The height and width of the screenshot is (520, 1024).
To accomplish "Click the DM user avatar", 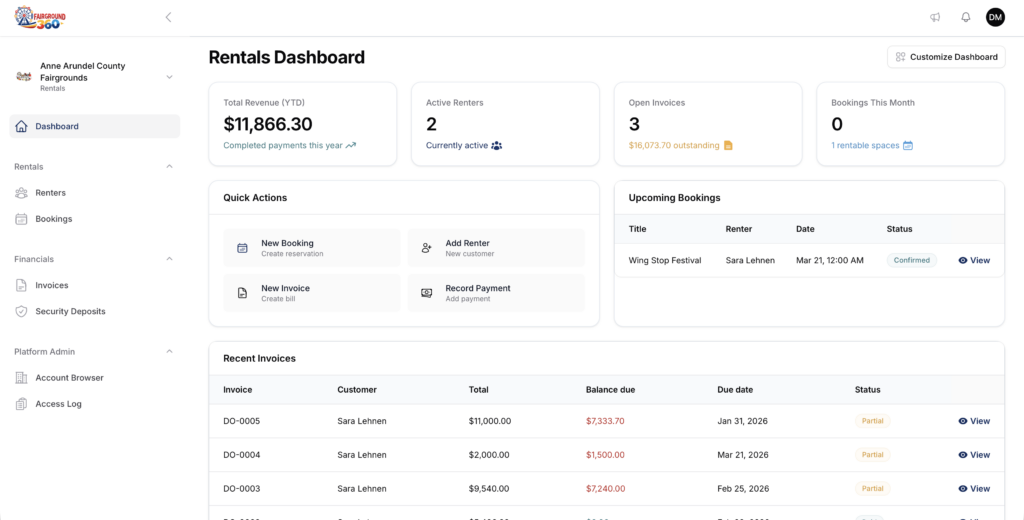I will coord(995,17).
